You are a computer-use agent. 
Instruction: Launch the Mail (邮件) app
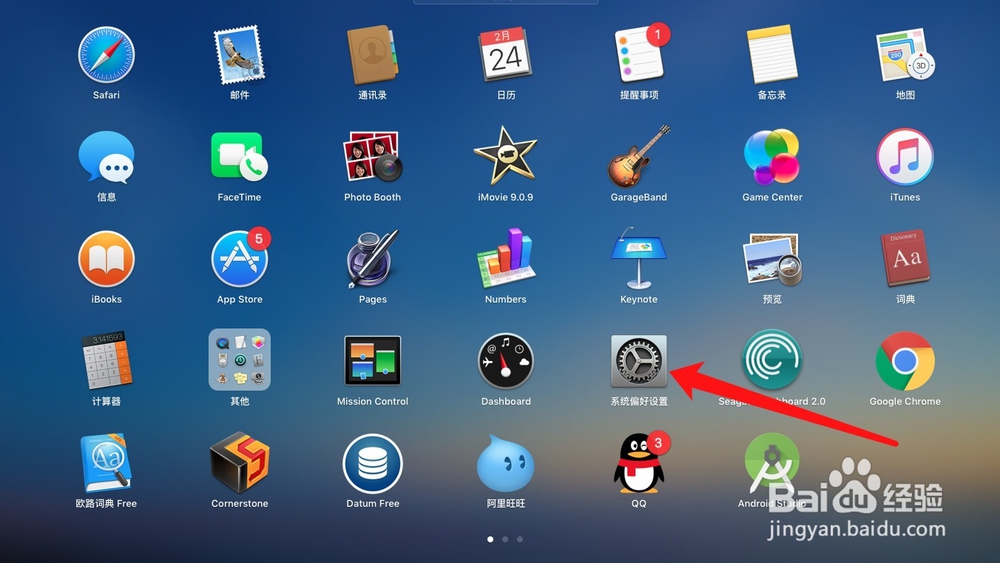tap(239, 55)
